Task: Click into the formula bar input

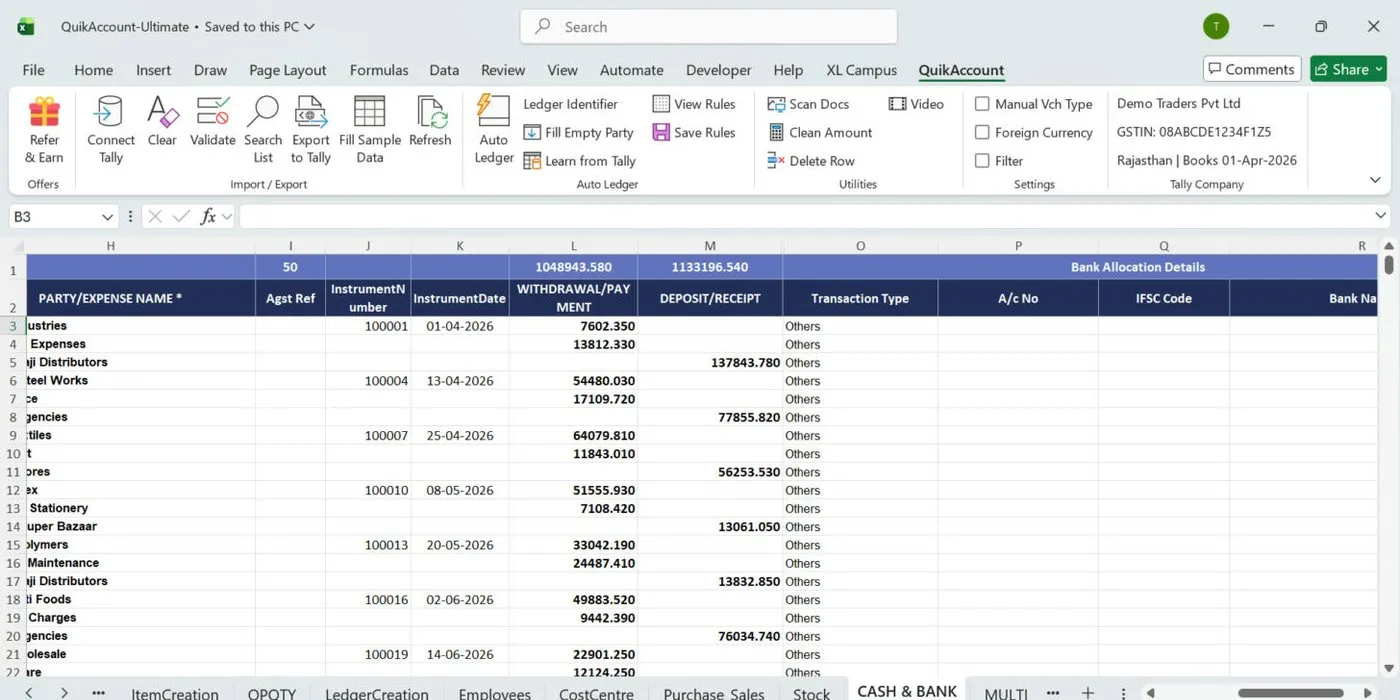Action: (x=805, y=216)
